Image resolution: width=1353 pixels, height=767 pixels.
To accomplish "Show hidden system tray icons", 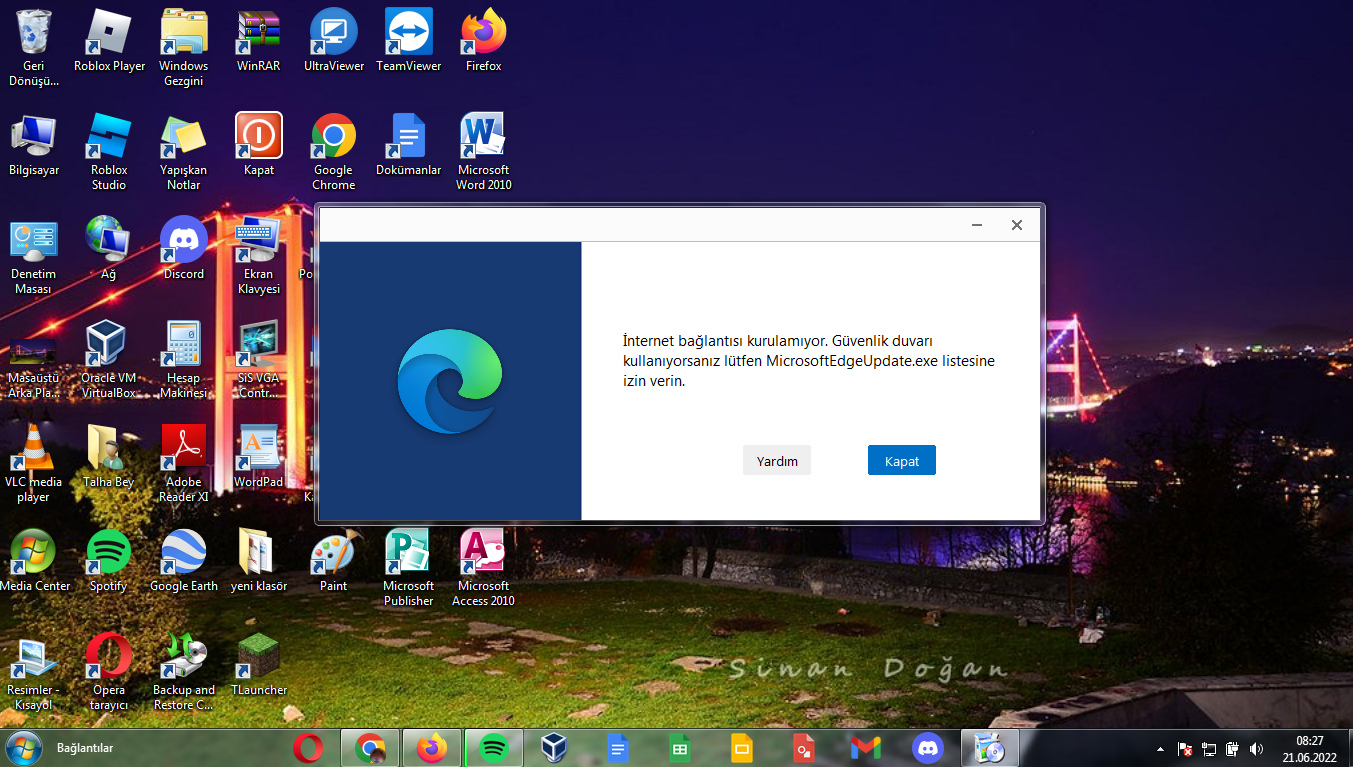I will (1160, 748).
